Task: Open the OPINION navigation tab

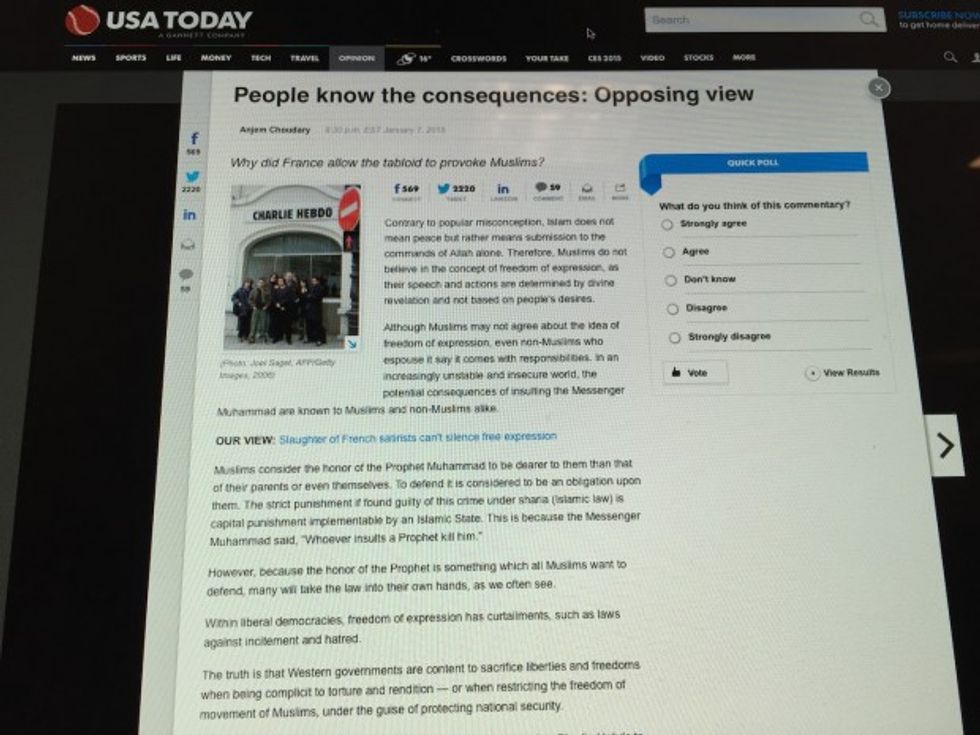Action: (356, 58)
